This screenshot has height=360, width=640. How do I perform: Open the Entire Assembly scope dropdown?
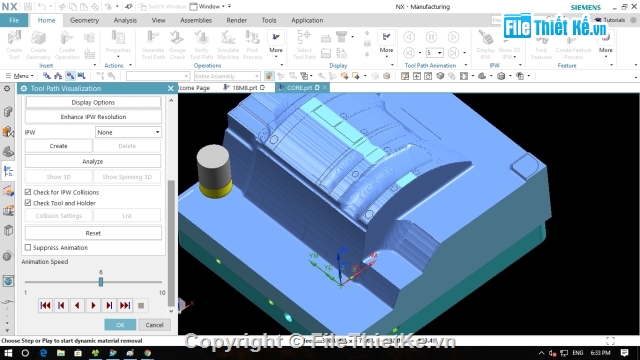click(227, 76)
